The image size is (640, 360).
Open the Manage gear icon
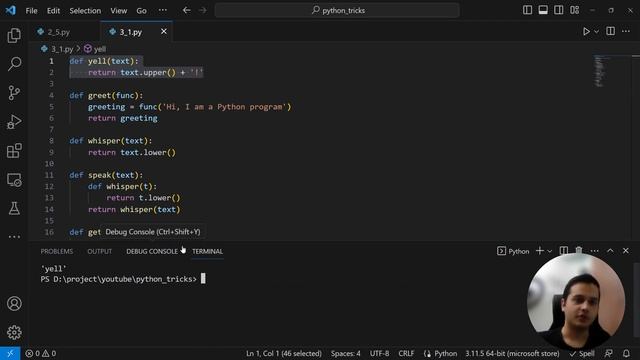[x=14, y=332]
